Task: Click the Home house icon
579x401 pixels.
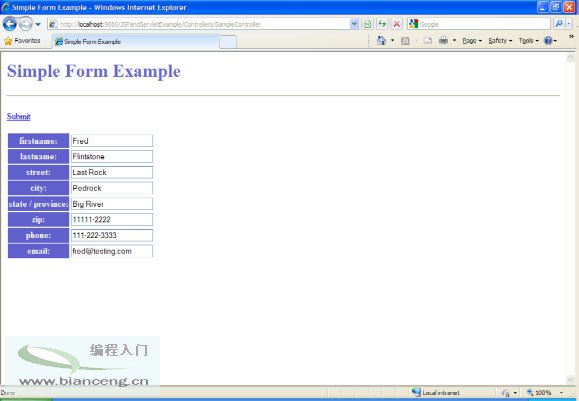Action: (x=381, y=40)
